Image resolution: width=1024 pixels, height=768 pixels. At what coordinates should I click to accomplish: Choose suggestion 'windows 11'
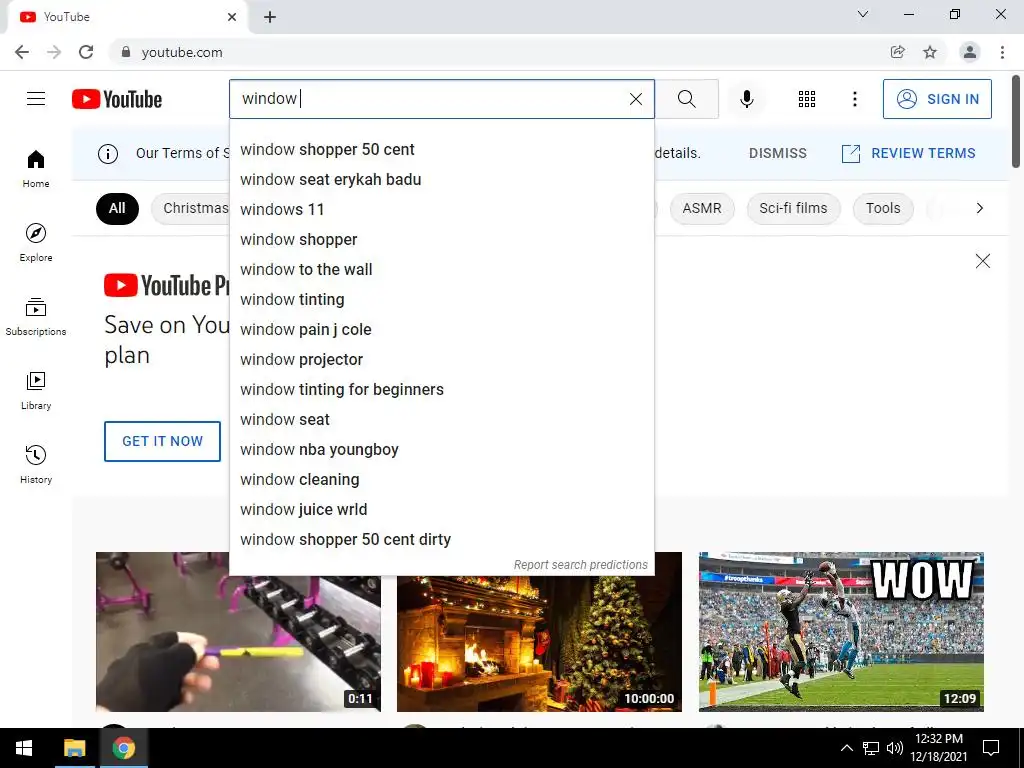pyautogui.click(x=442, y=210)
